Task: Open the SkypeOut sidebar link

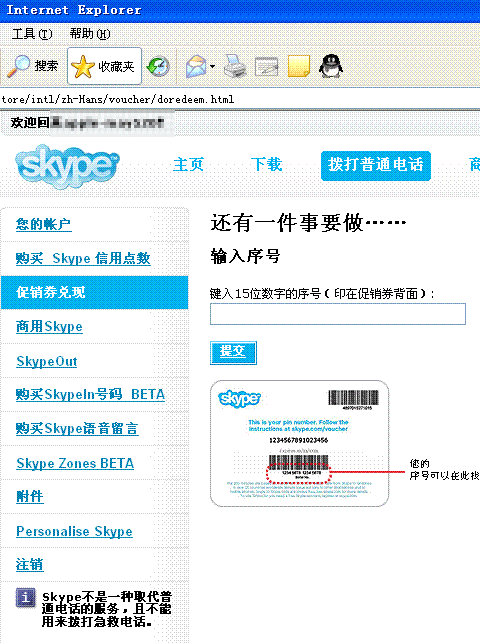Action: click(x=47, y=361)
